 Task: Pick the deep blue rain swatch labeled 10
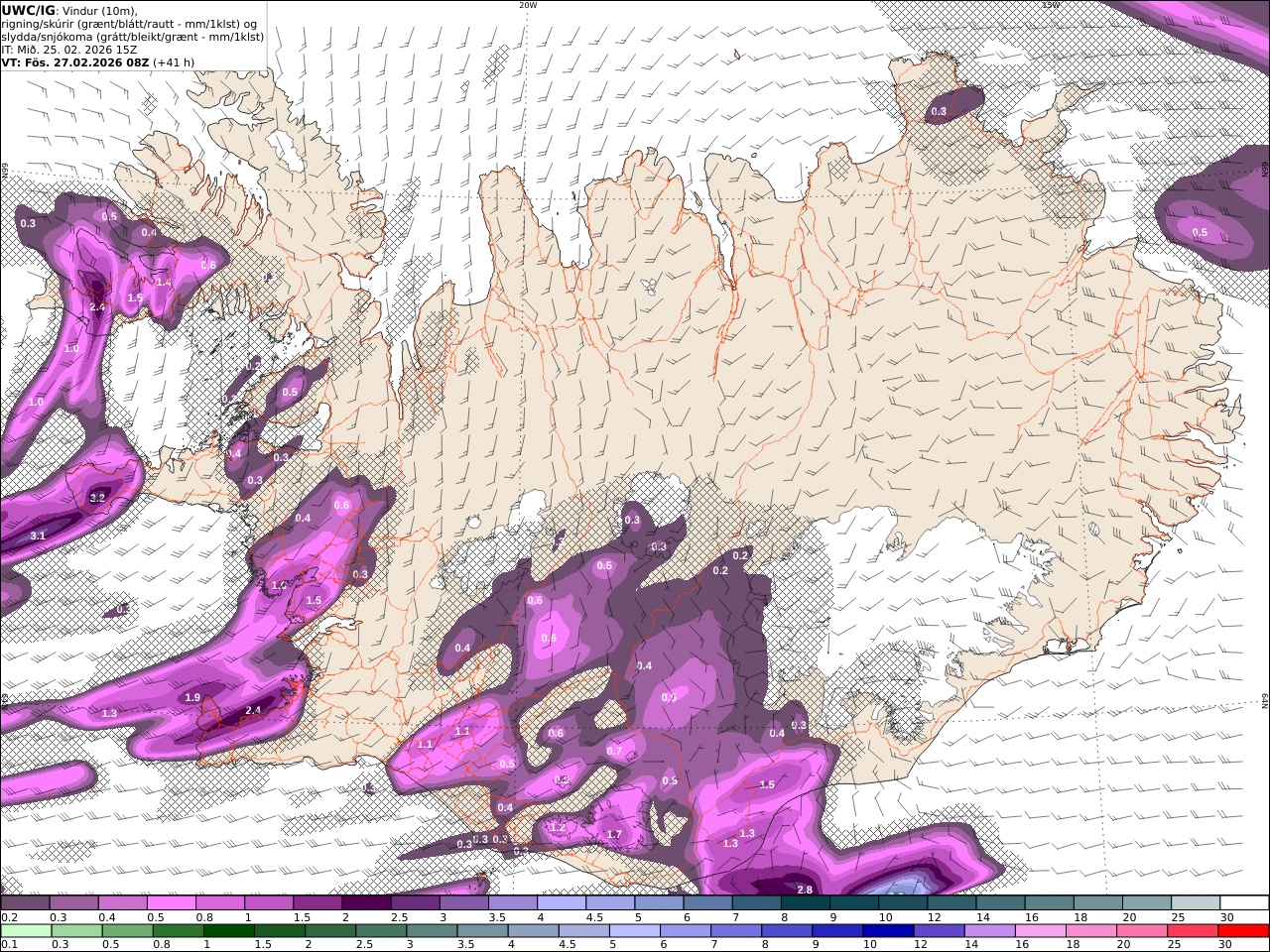click(x=888, y=930)
